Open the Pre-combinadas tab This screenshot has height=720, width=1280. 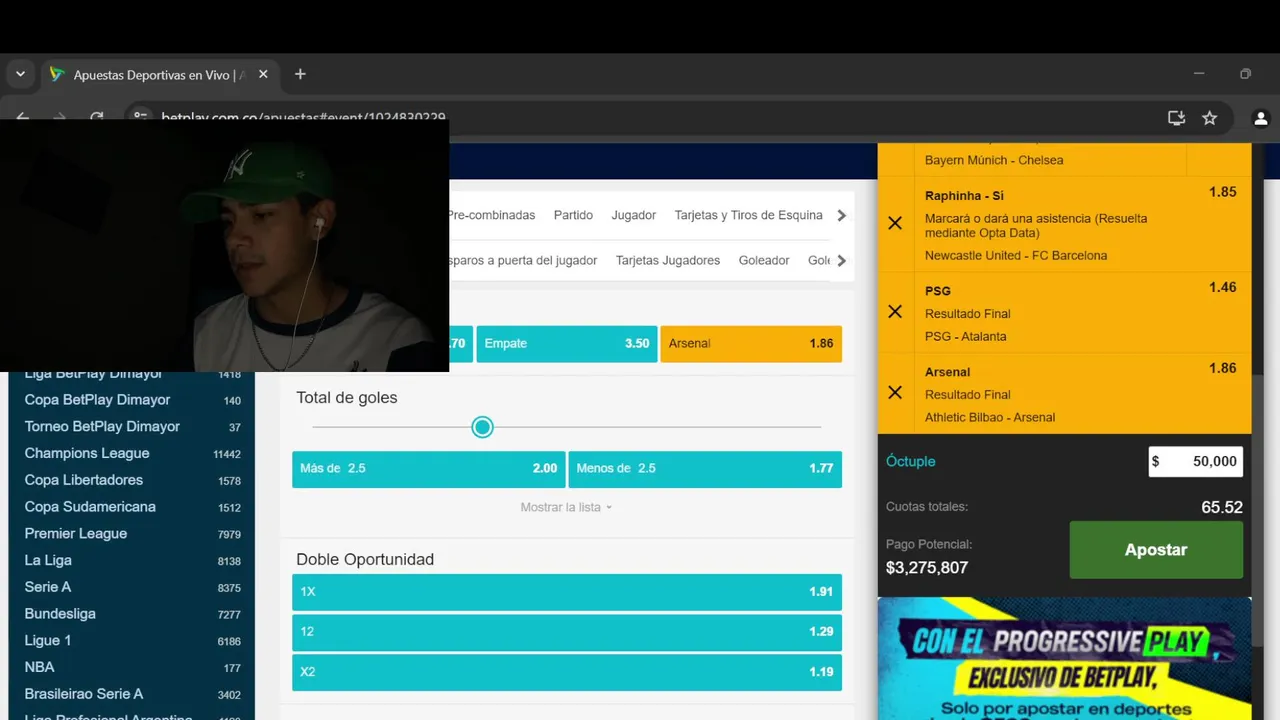(x=491, y=215)
